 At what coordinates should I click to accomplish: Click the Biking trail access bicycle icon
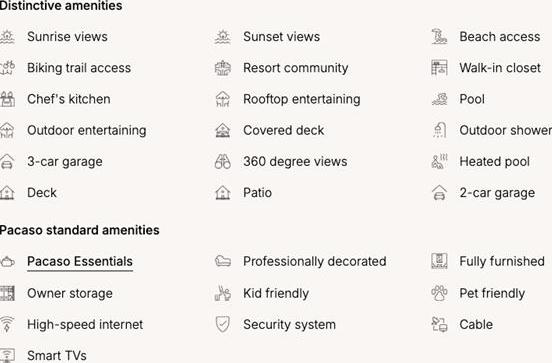7,68
